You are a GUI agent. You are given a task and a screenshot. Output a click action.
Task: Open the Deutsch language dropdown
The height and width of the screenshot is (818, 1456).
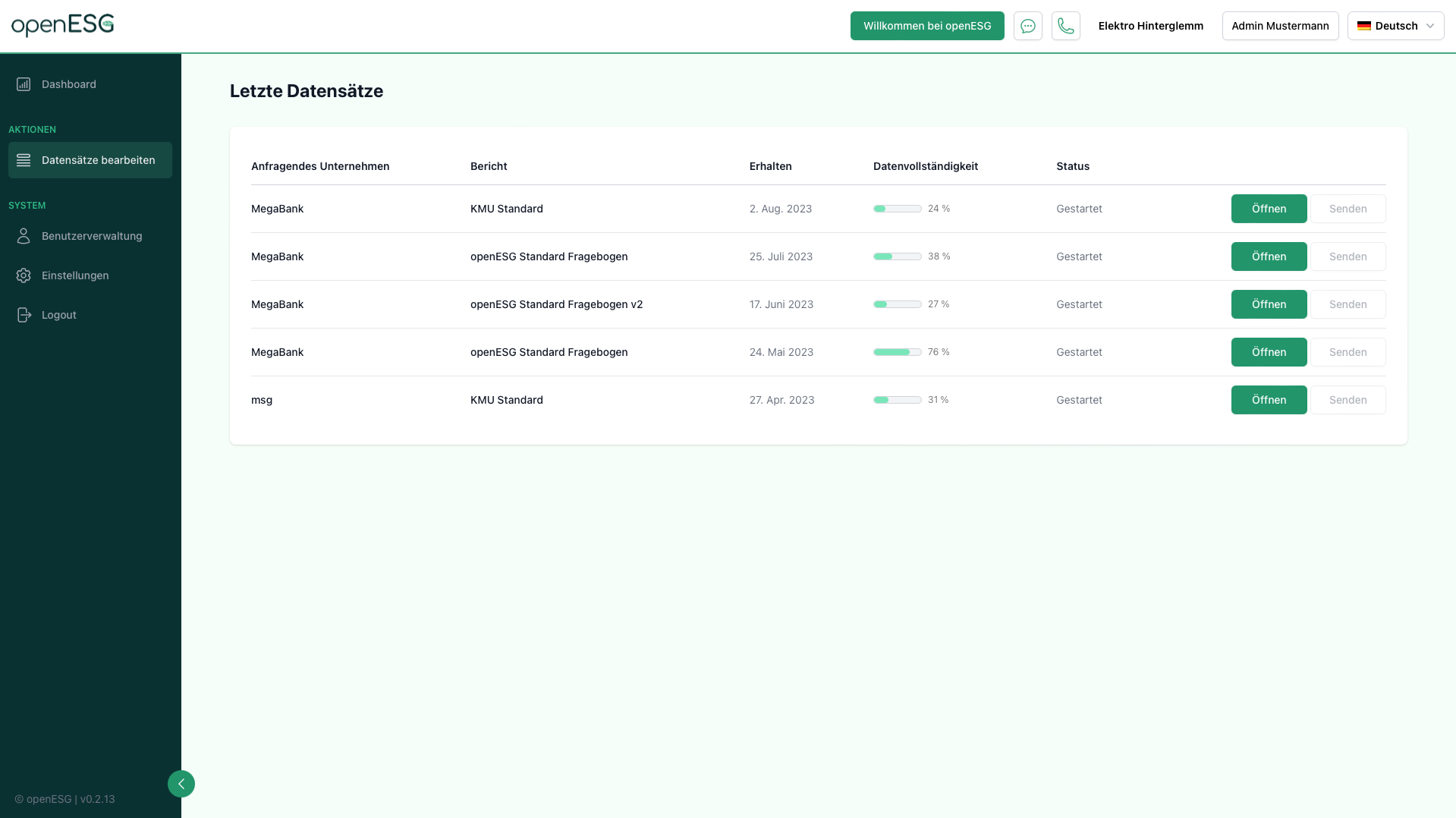1395,25
